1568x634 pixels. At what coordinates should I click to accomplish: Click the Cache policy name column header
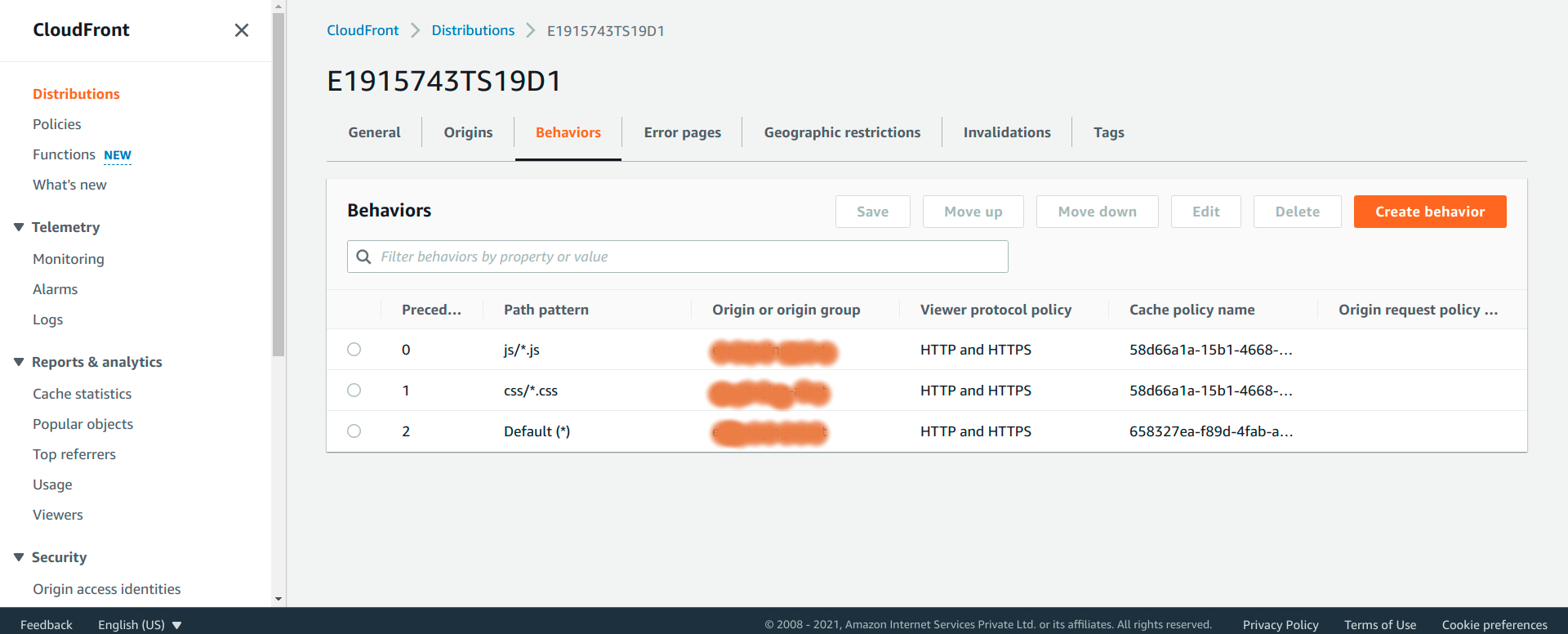click(x=1192, y=310)
